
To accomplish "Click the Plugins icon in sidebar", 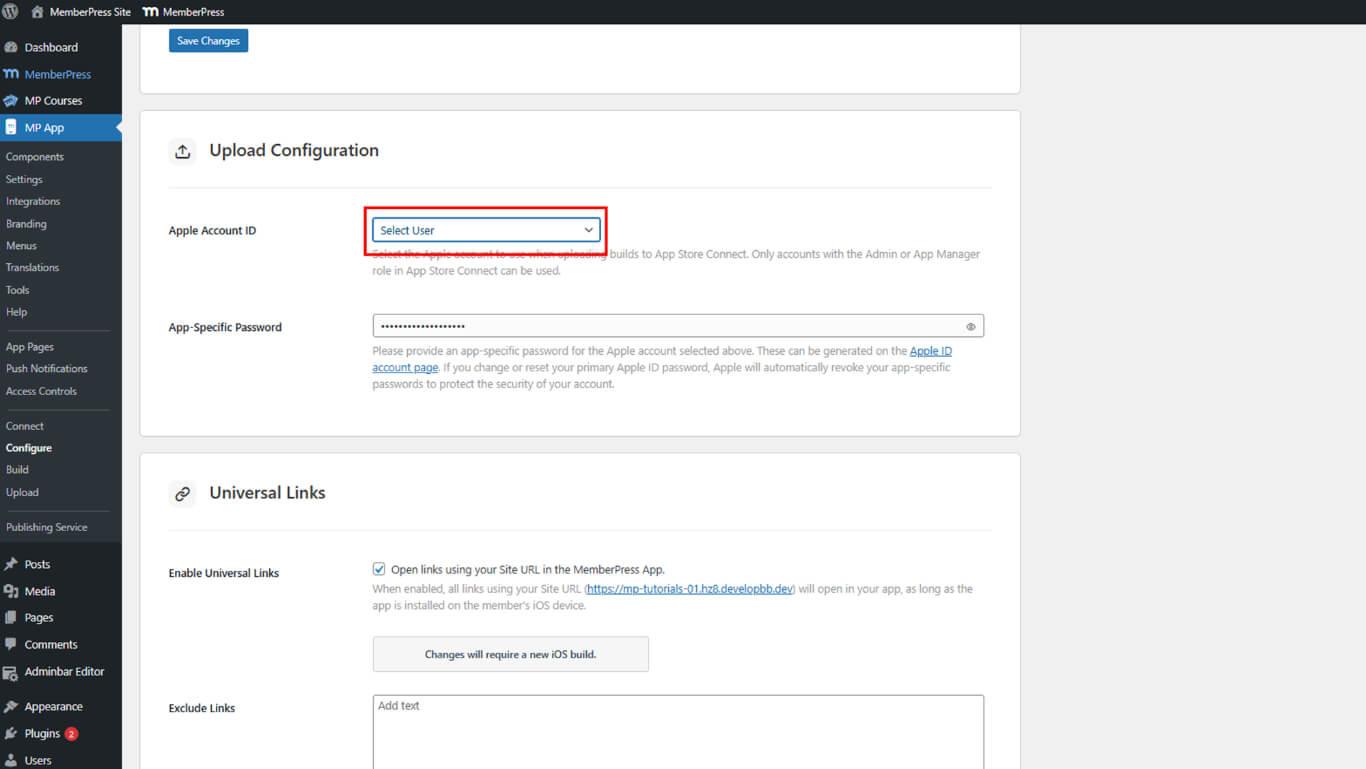I will point(11,734).
